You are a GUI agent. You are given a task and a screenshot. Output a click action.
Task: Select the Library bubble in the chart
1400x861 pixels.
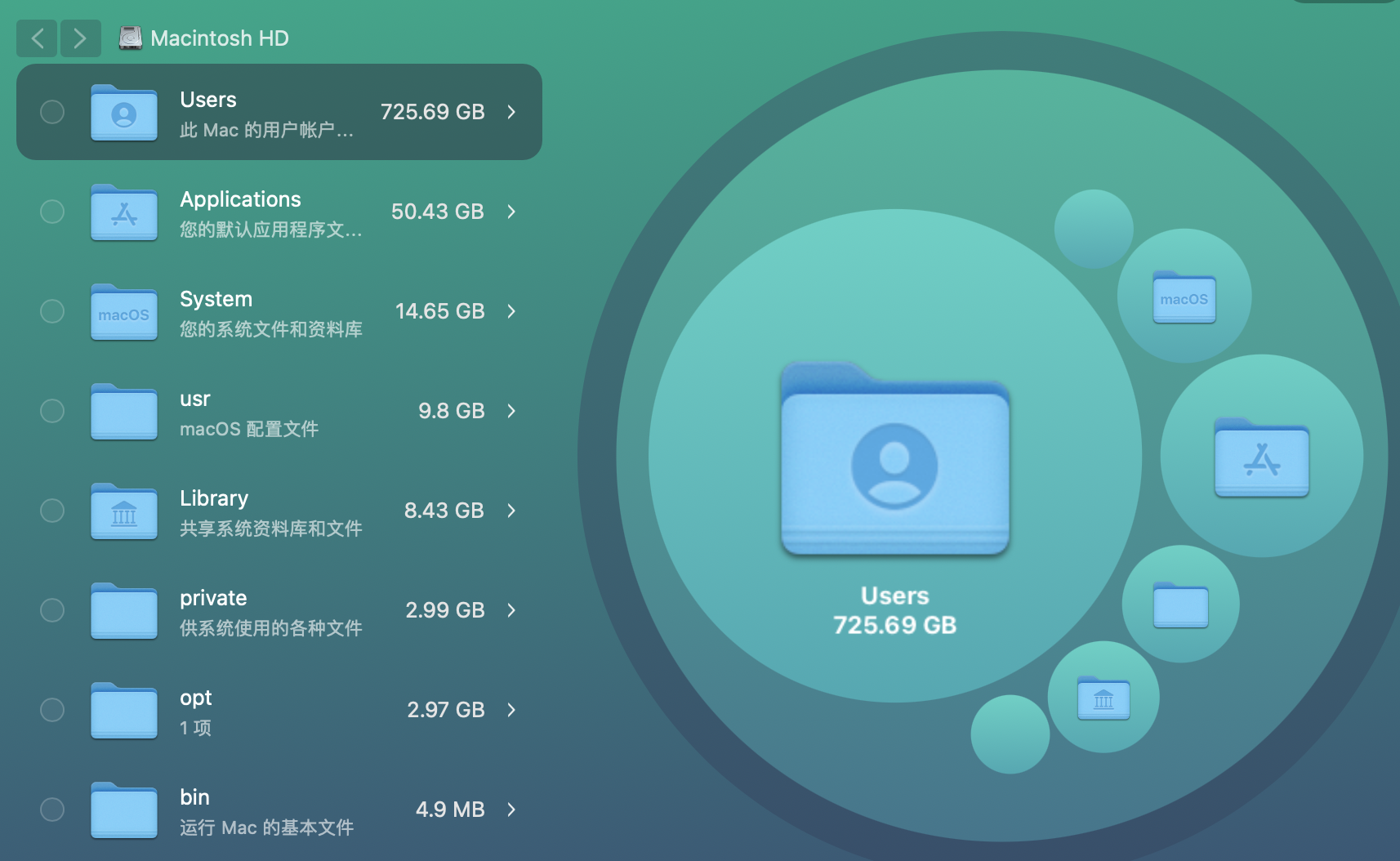click(x=1104, y=697)
